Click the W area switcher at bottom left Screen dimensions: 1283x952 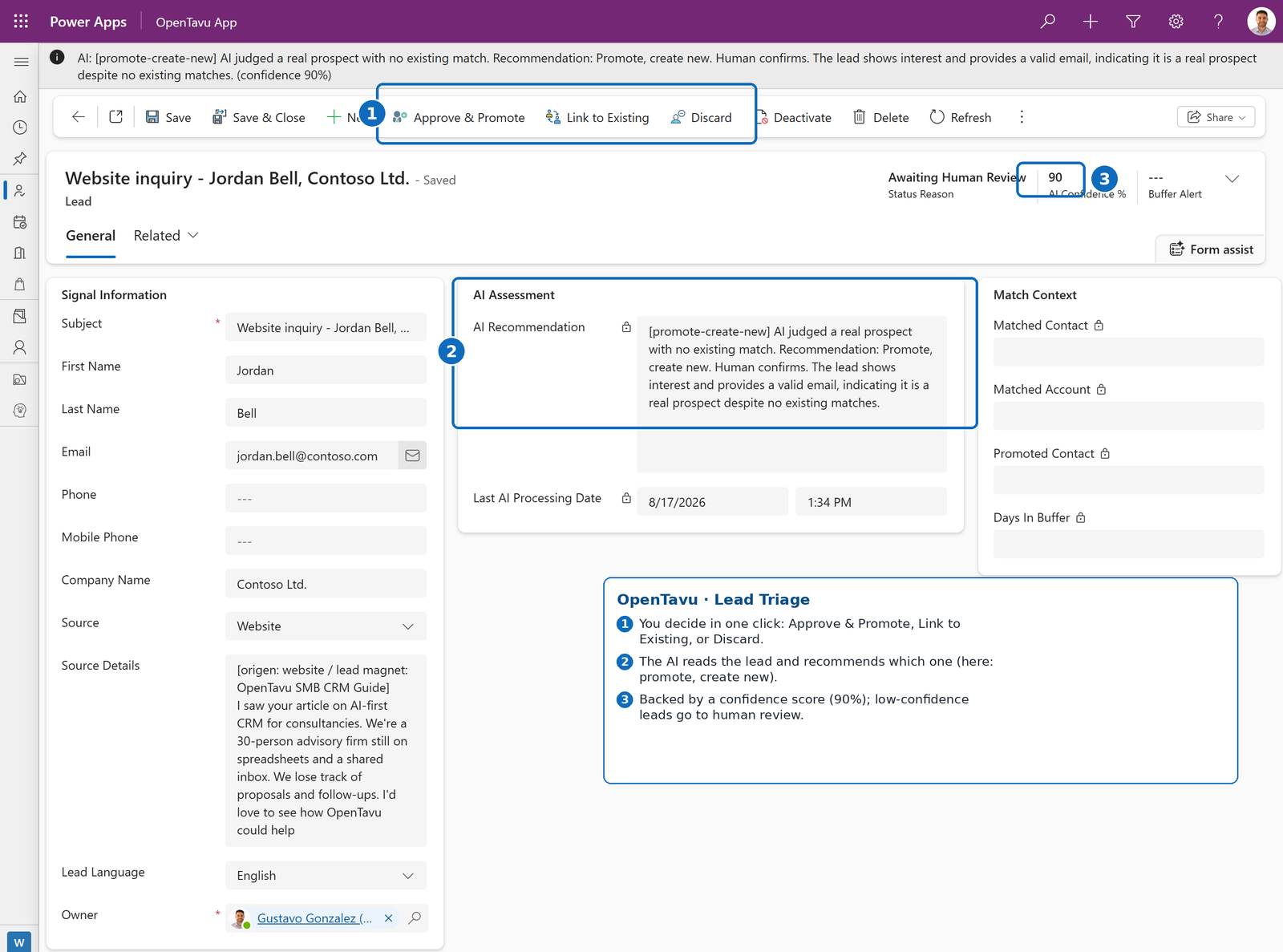tap(19, 942)
